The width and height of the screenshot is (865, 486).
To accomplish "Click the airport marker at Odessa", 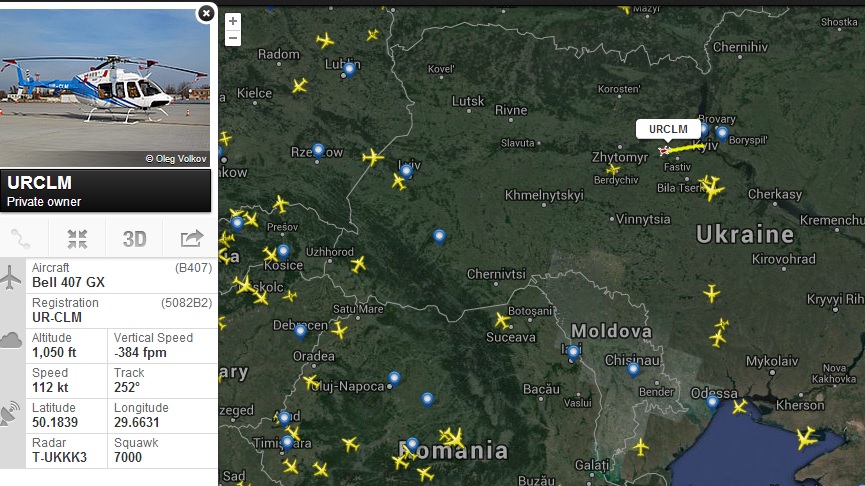I will [x=713, y=403].
